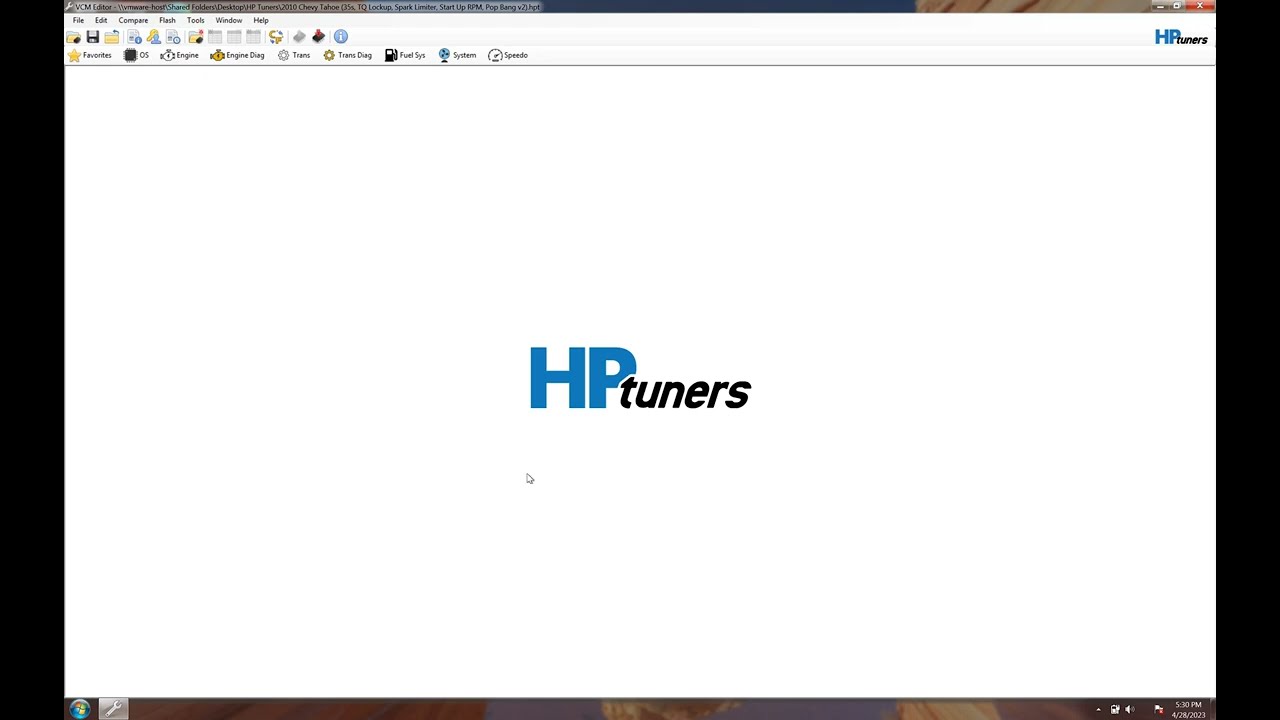The width and height of the screenshot is (1280, 720).
Task: Click the red arrow write vehicle icon
Action: pyautogui.click(x=319, y=37)
